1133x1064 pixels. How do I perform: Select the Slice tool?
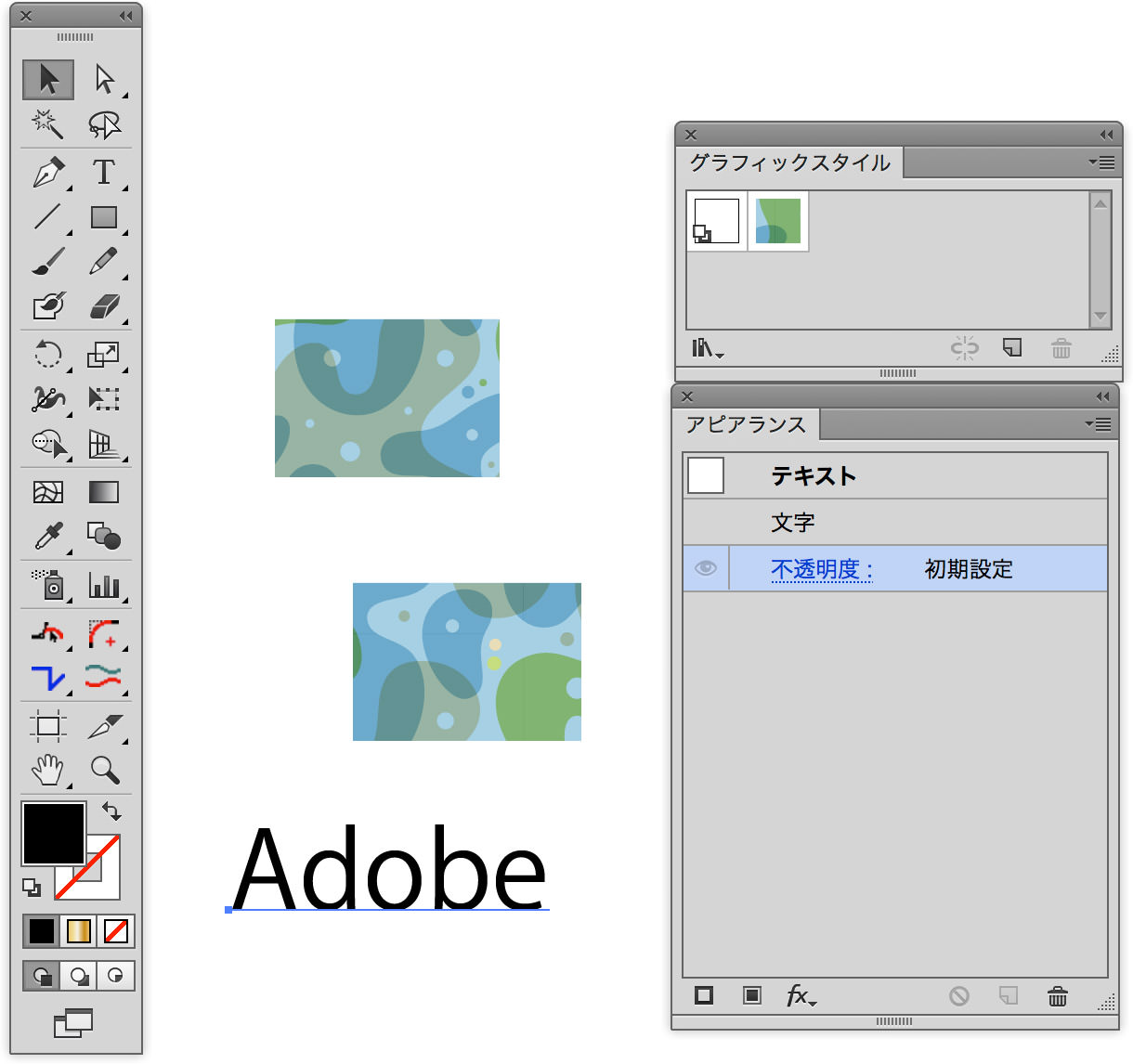104,726
